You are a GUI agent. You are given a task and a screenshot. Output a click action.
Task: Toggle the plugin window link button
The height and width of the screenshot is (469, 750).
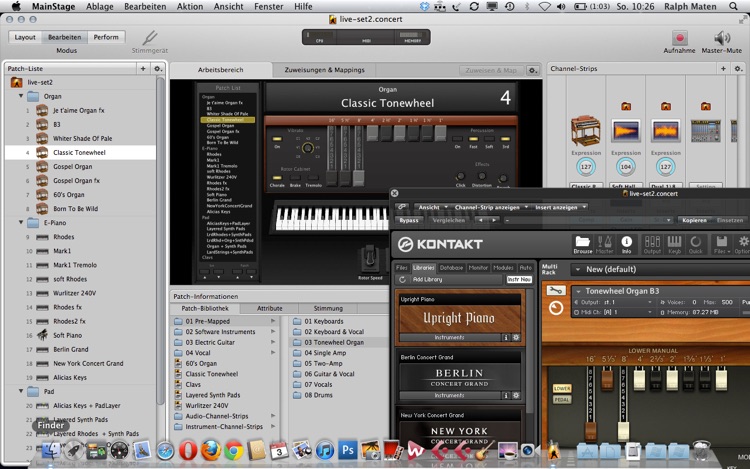[402, 207]
